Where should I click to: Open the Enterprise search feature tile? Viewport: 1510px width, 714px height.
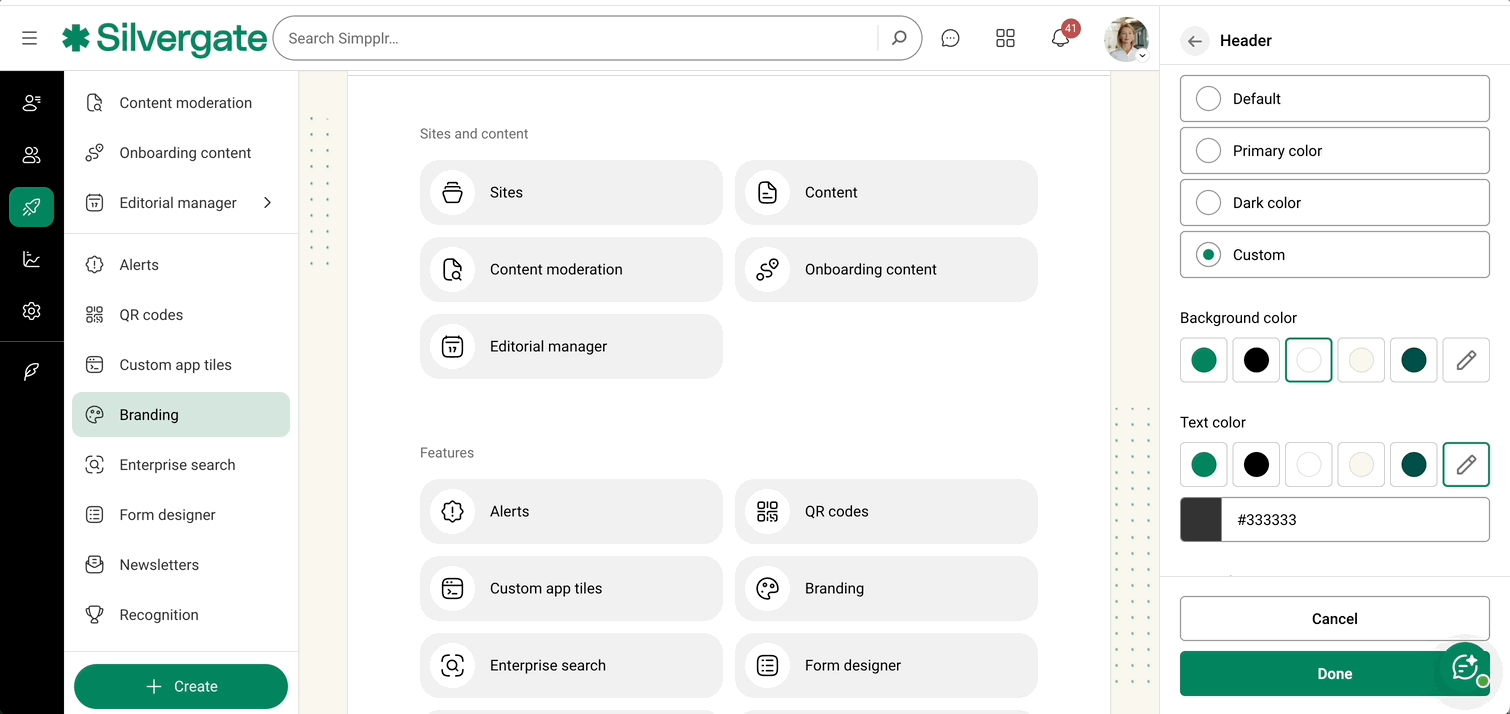[x=570, y=665]
